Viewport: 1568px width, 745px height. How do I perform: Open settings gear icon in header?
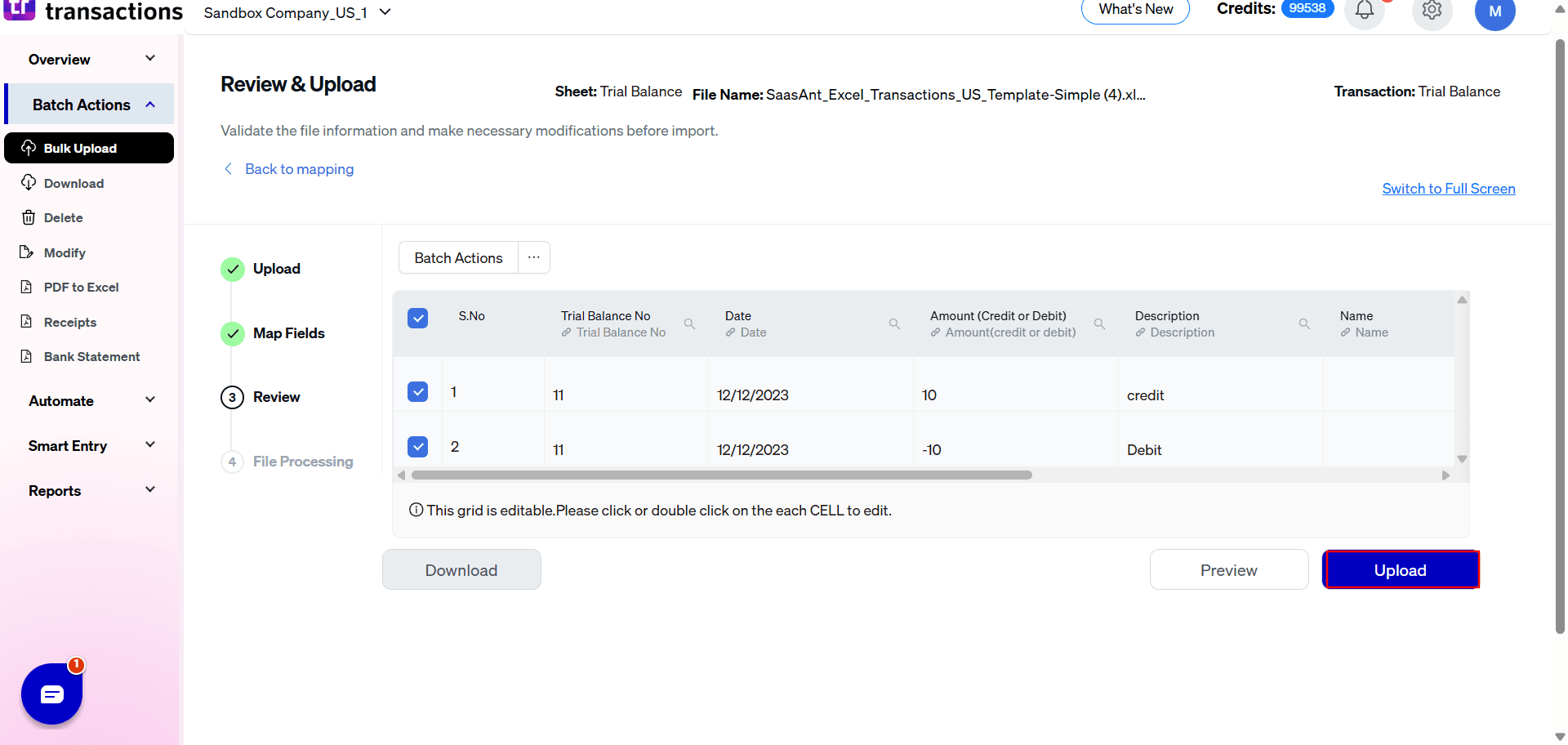pos(1432,10)
